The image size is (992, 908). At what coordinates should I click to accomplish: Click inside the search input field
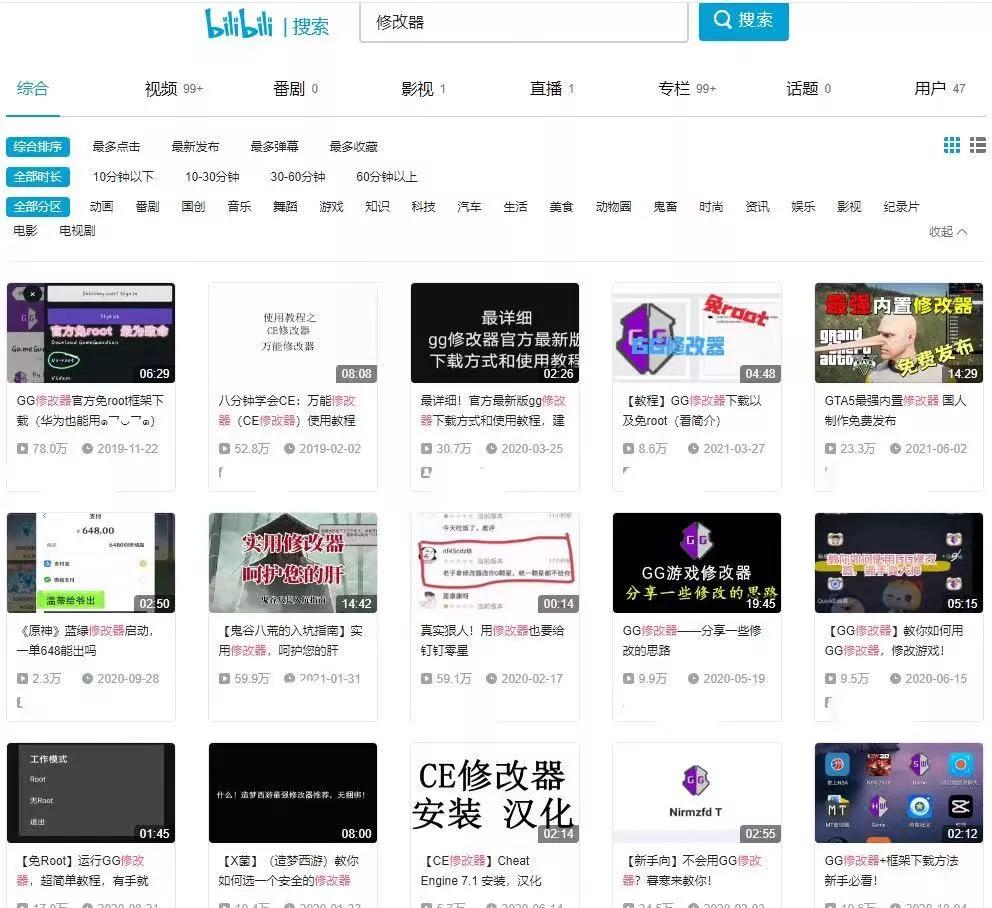point(520,22)
